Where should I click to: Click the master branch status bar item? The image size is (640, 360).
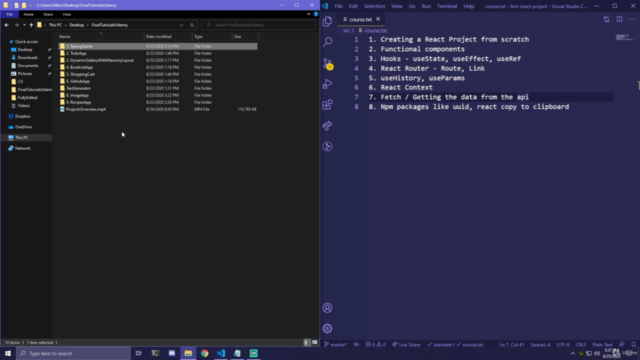(335, 344)
